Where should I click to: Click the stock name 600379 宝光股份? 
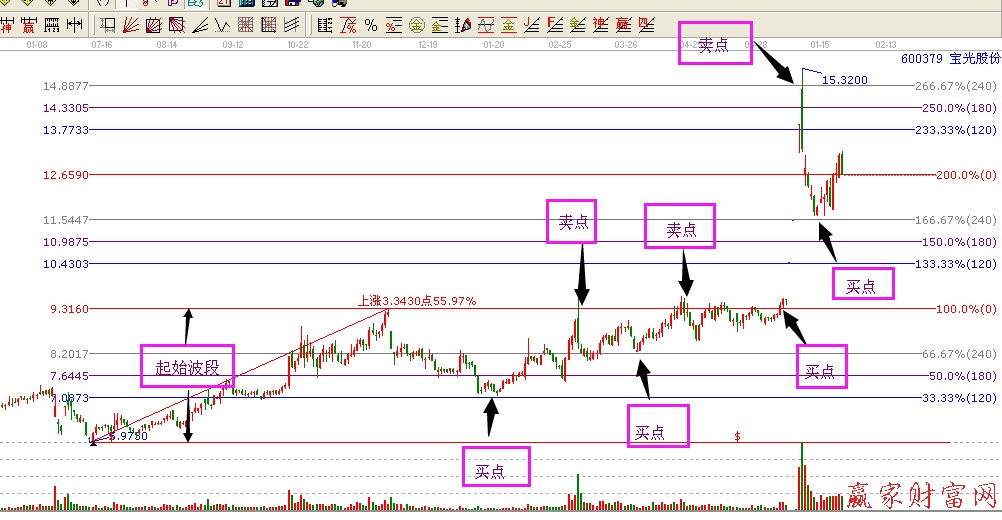(x=949, y=59)
